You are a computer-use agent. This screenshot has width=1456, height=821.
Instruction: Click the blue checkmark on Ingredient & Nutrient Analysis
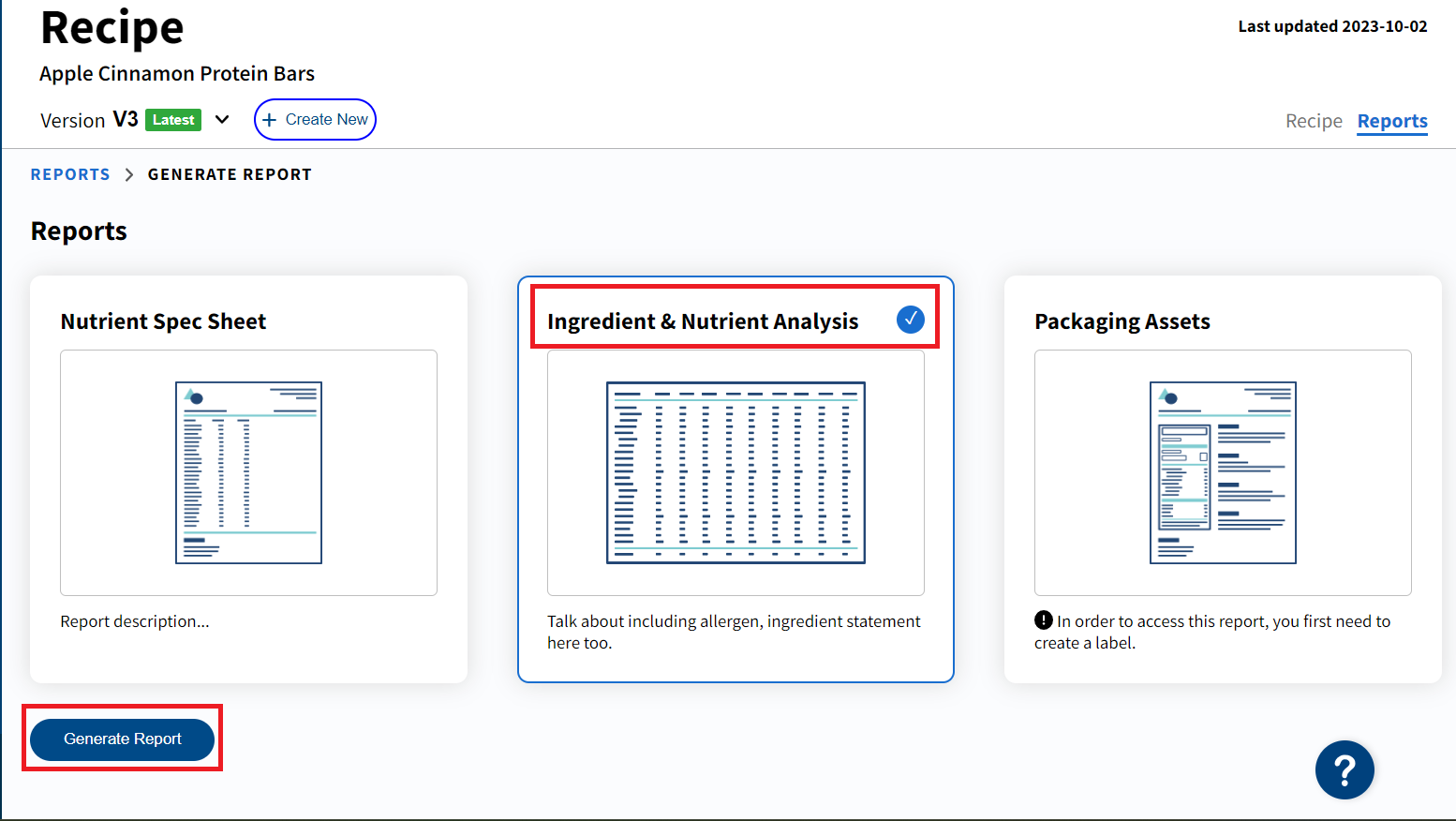[x=910, y=320]
